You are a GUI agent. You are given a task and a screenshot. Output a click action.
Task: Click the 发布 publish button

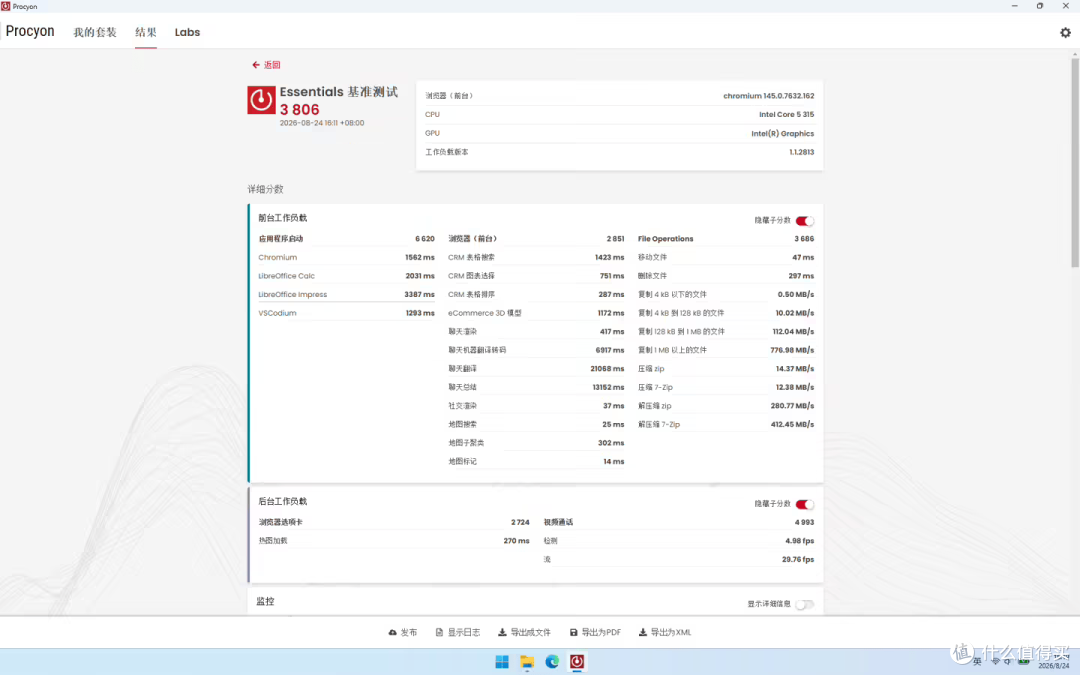tap(403, 632)
